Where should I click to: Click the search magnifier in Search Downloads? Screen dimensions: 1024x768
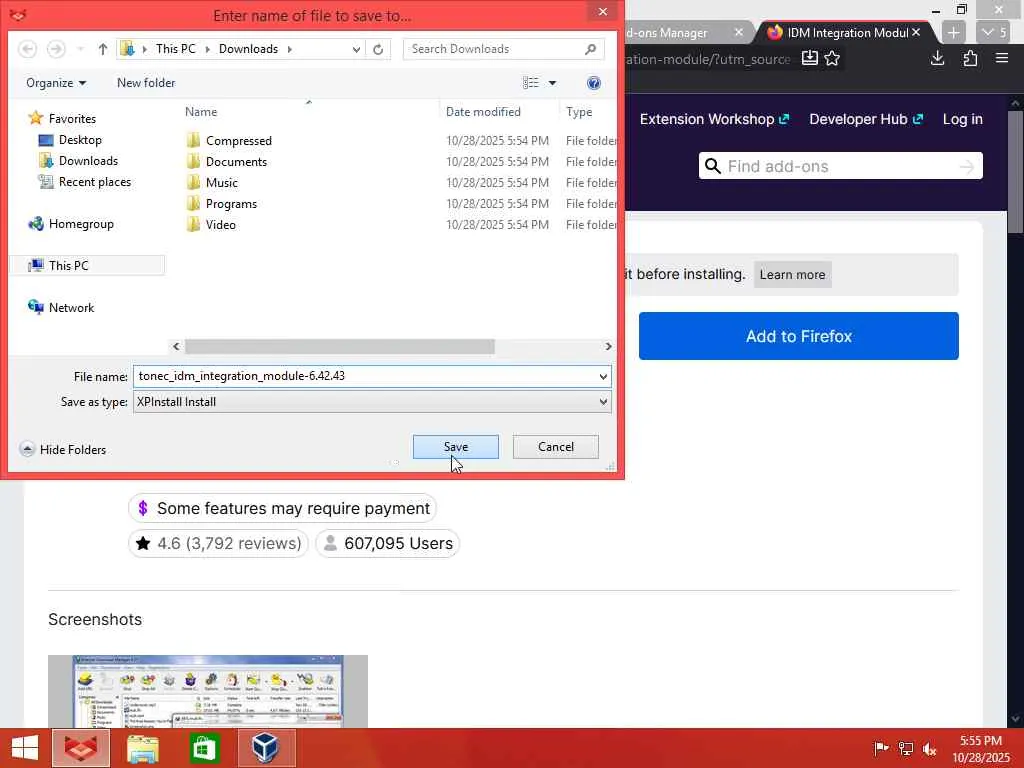point(590,49)
